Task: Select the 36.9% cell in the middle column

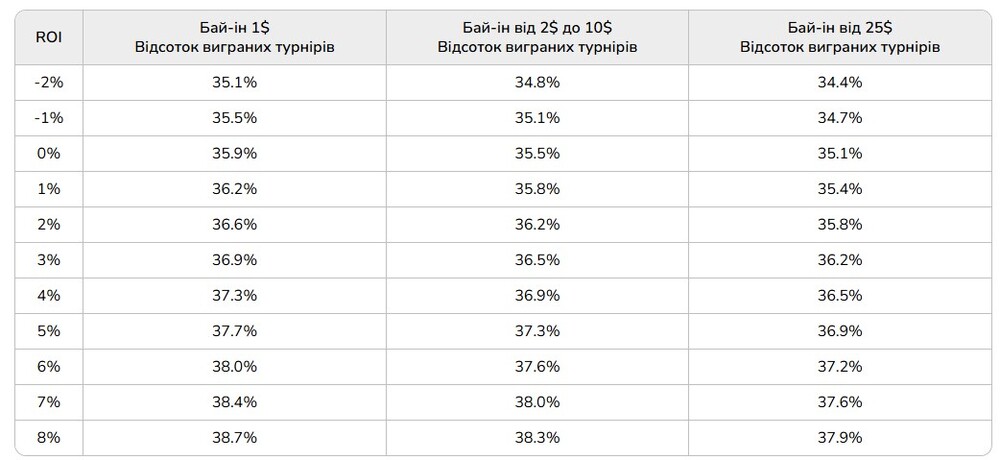Action: pos(537,295)
